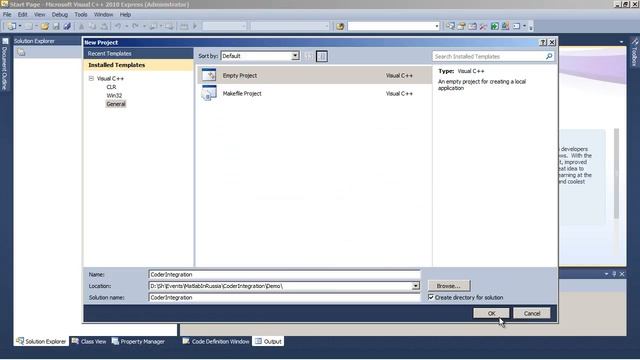Click the New Project toolbar icon

coord(11,27)
